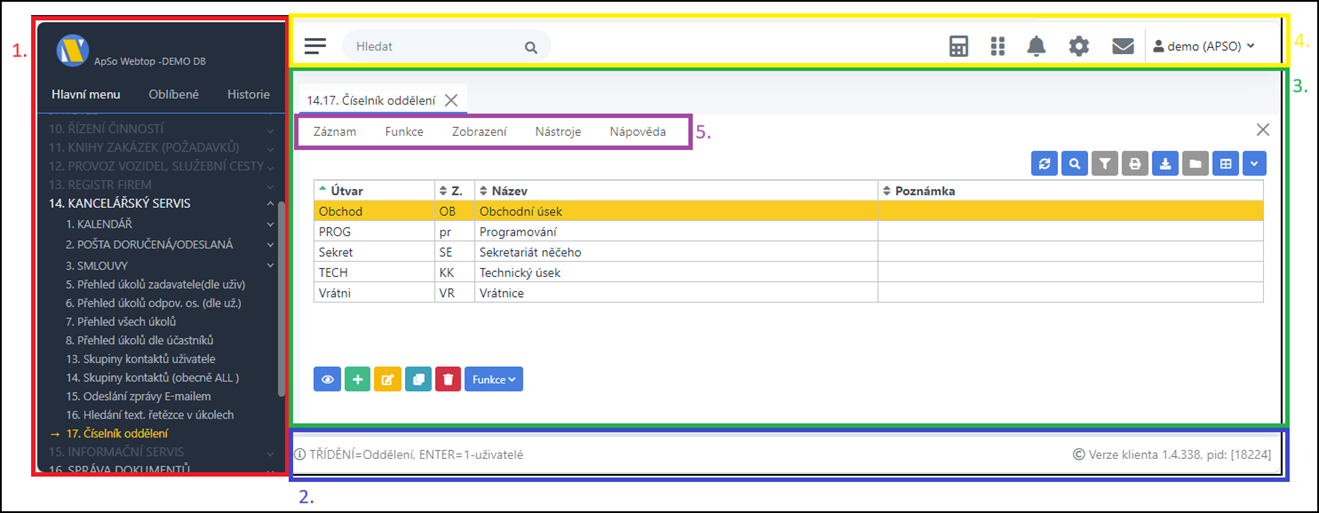This screenshot has height=513, width=1319.
Task: Click the blue eye view record button
Action: click(x=326, y=379)
